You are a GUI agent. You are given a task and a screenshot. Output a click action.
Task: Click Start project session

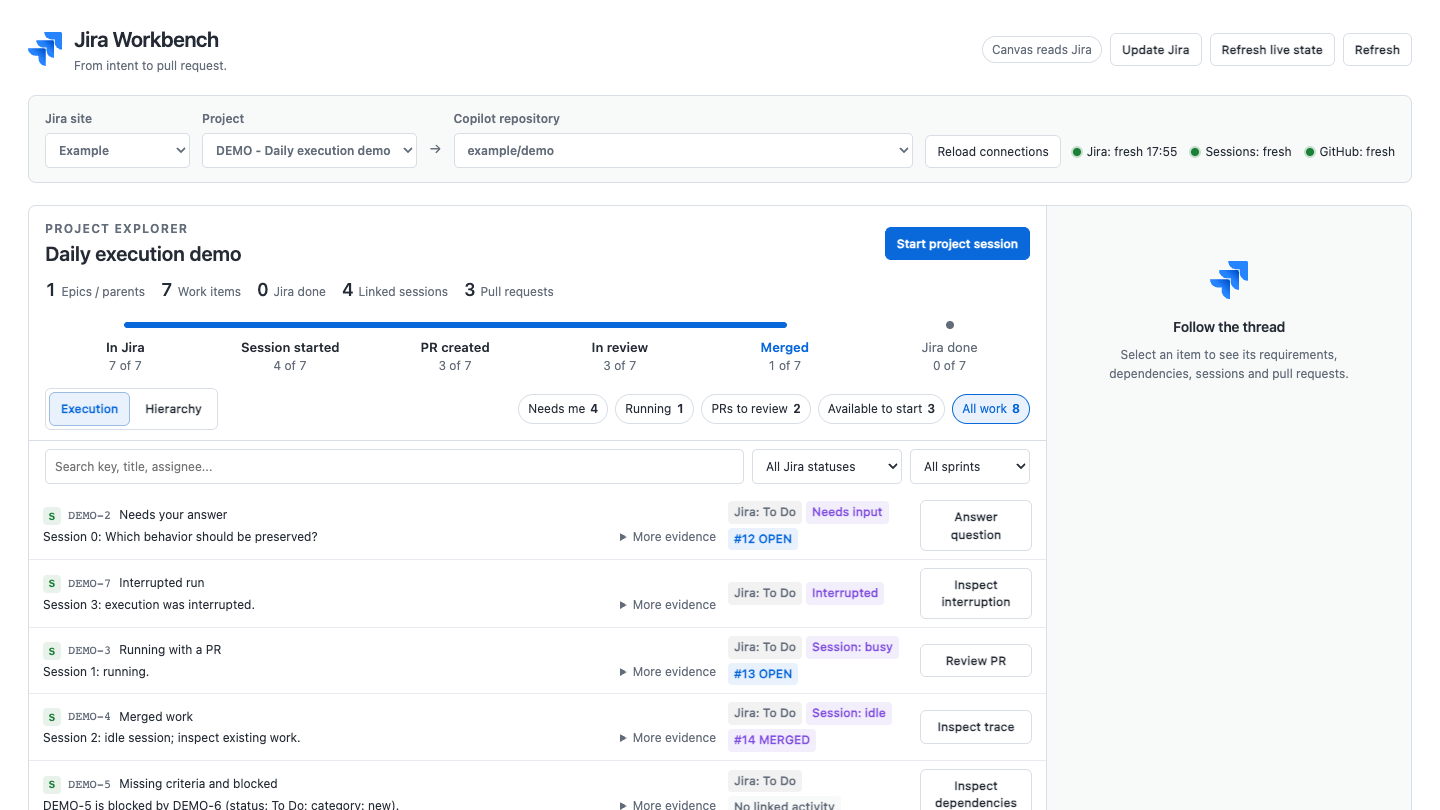(x=957, y=244)
